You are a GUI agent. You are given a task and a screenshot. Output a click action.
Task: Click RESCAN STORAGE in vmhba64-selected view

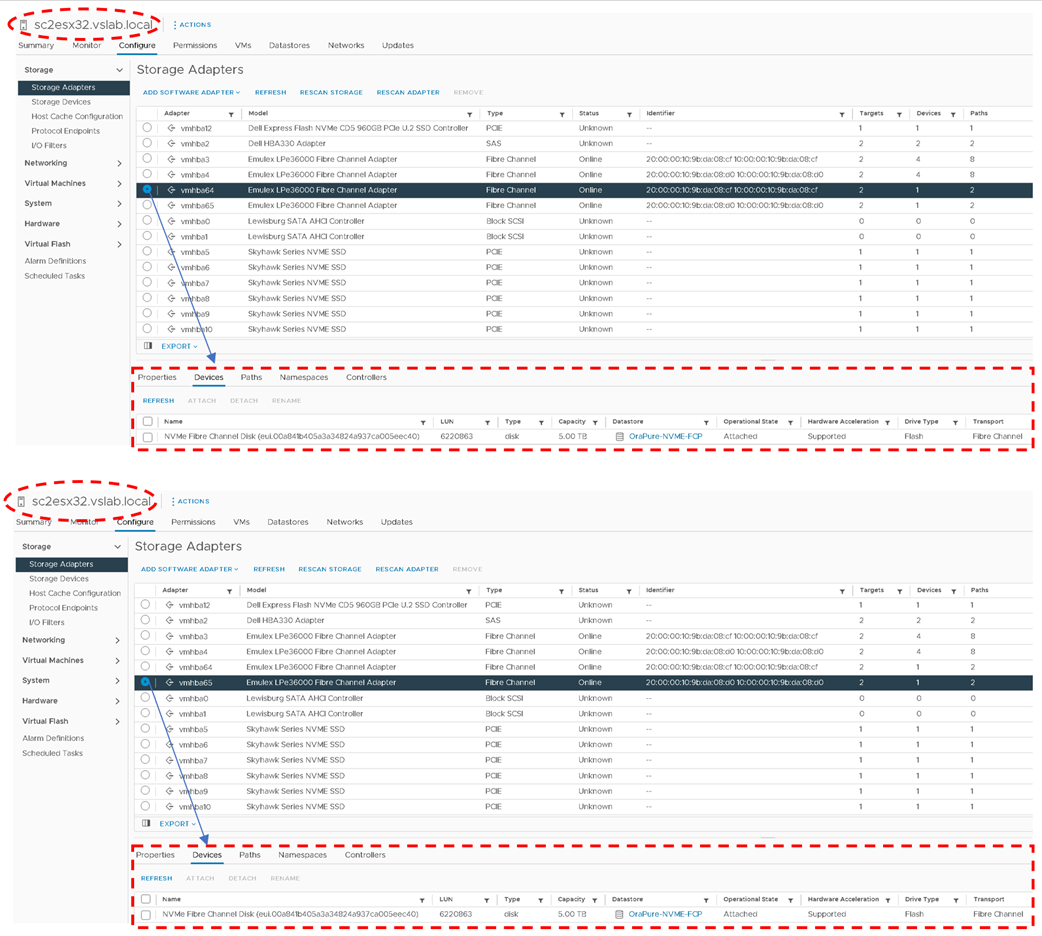click(x=331, y=92)
